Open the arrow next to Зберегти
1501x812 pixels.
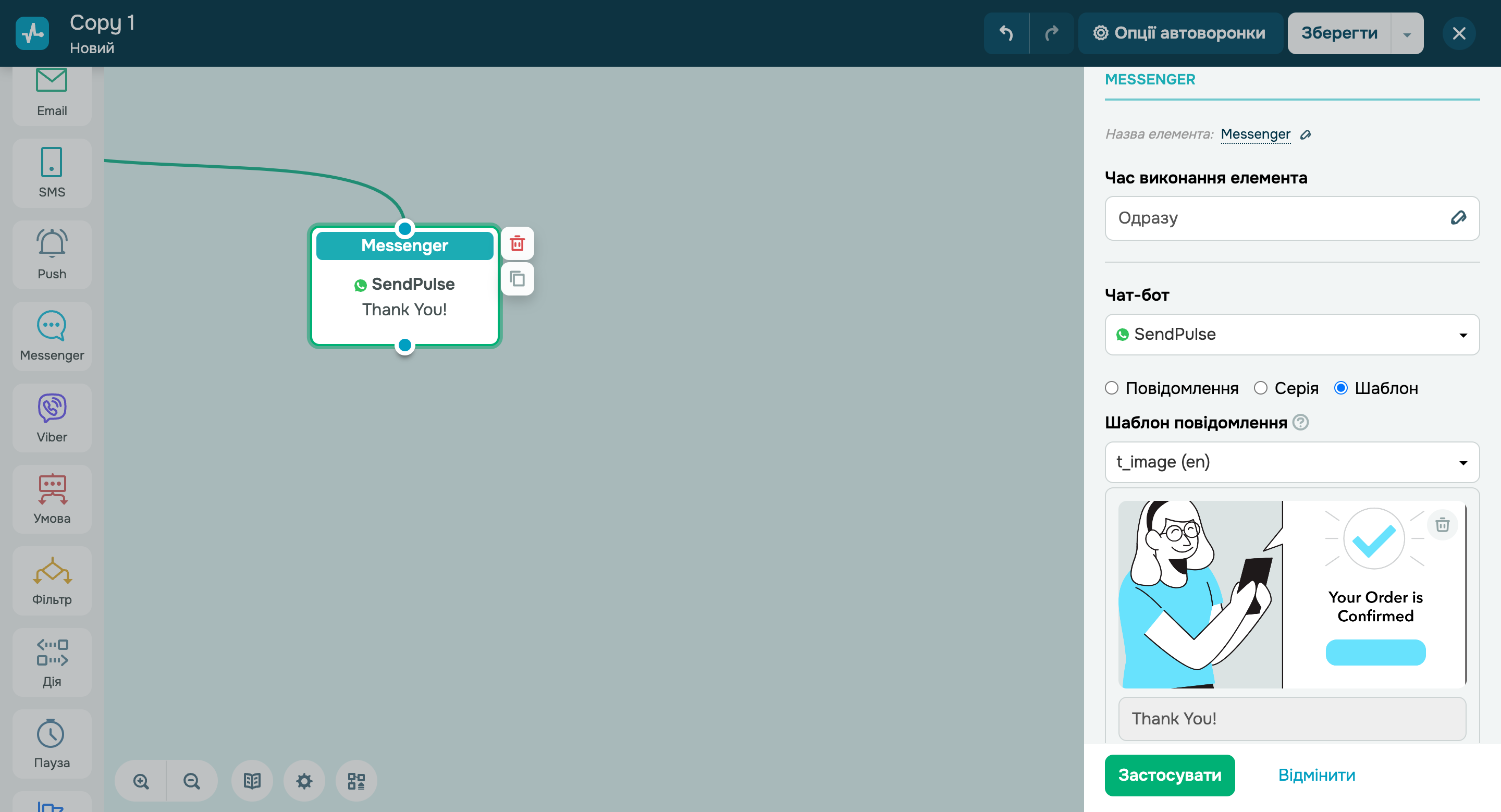pyautogui.click(x=1407, y=34)
